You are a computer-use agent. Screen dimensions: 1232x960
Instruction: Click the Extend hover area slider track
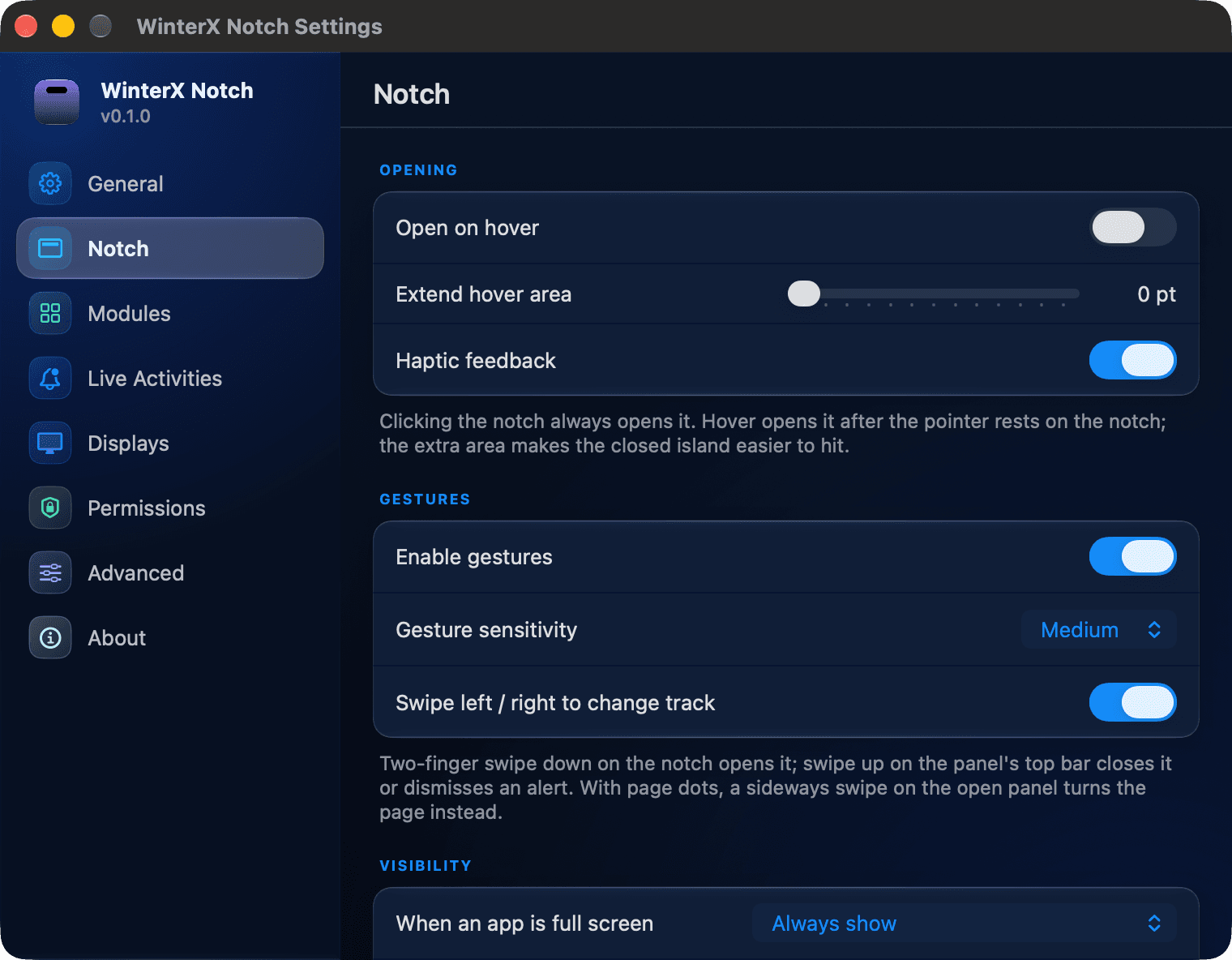(x=934, y=294)
